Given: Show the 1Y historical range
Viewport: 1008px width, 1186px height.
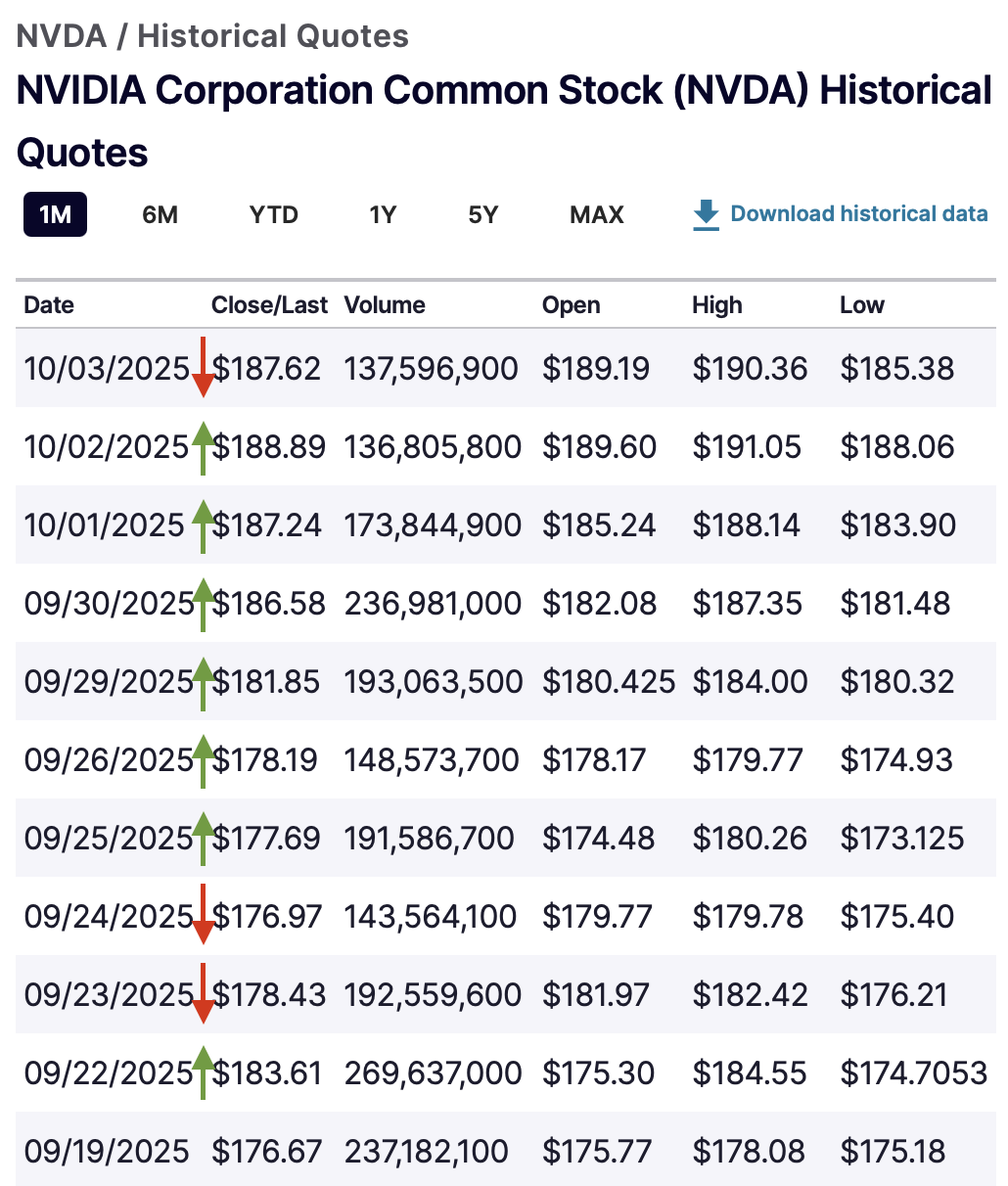Looking at the screenshot, I should point(383,214).
